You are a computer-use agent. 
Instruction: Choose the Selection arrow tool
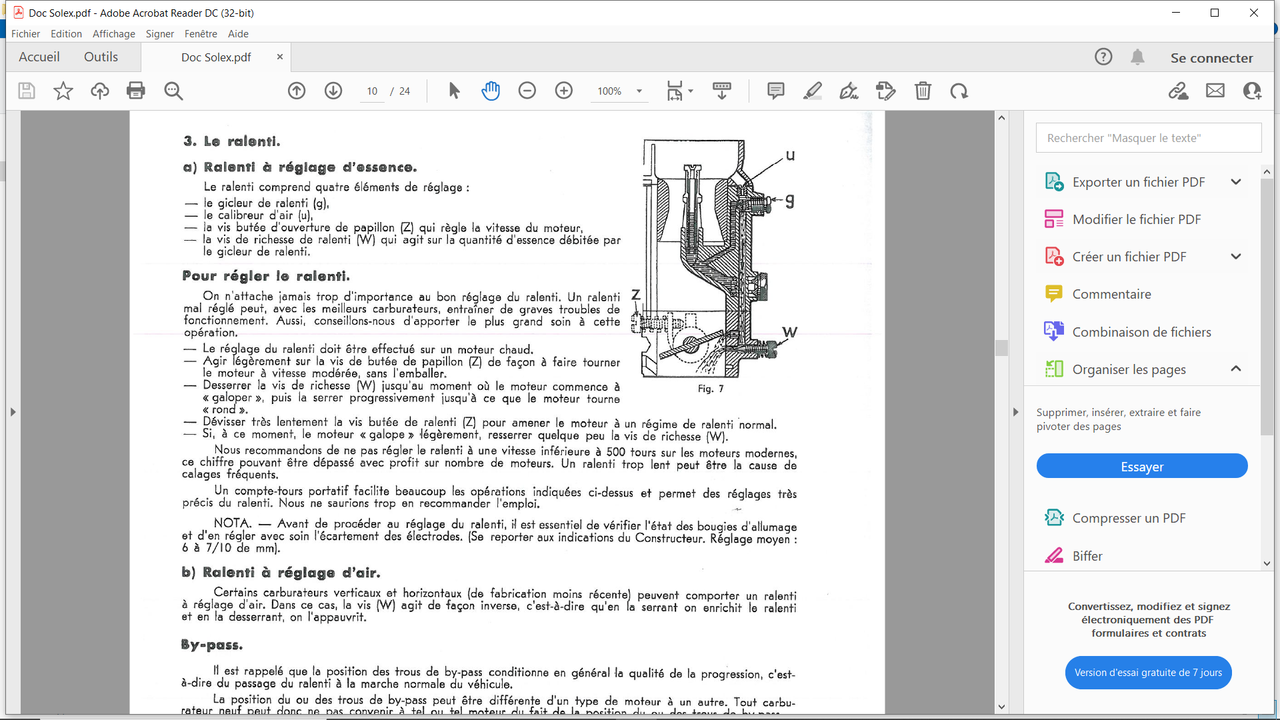(x=454, y=91)
